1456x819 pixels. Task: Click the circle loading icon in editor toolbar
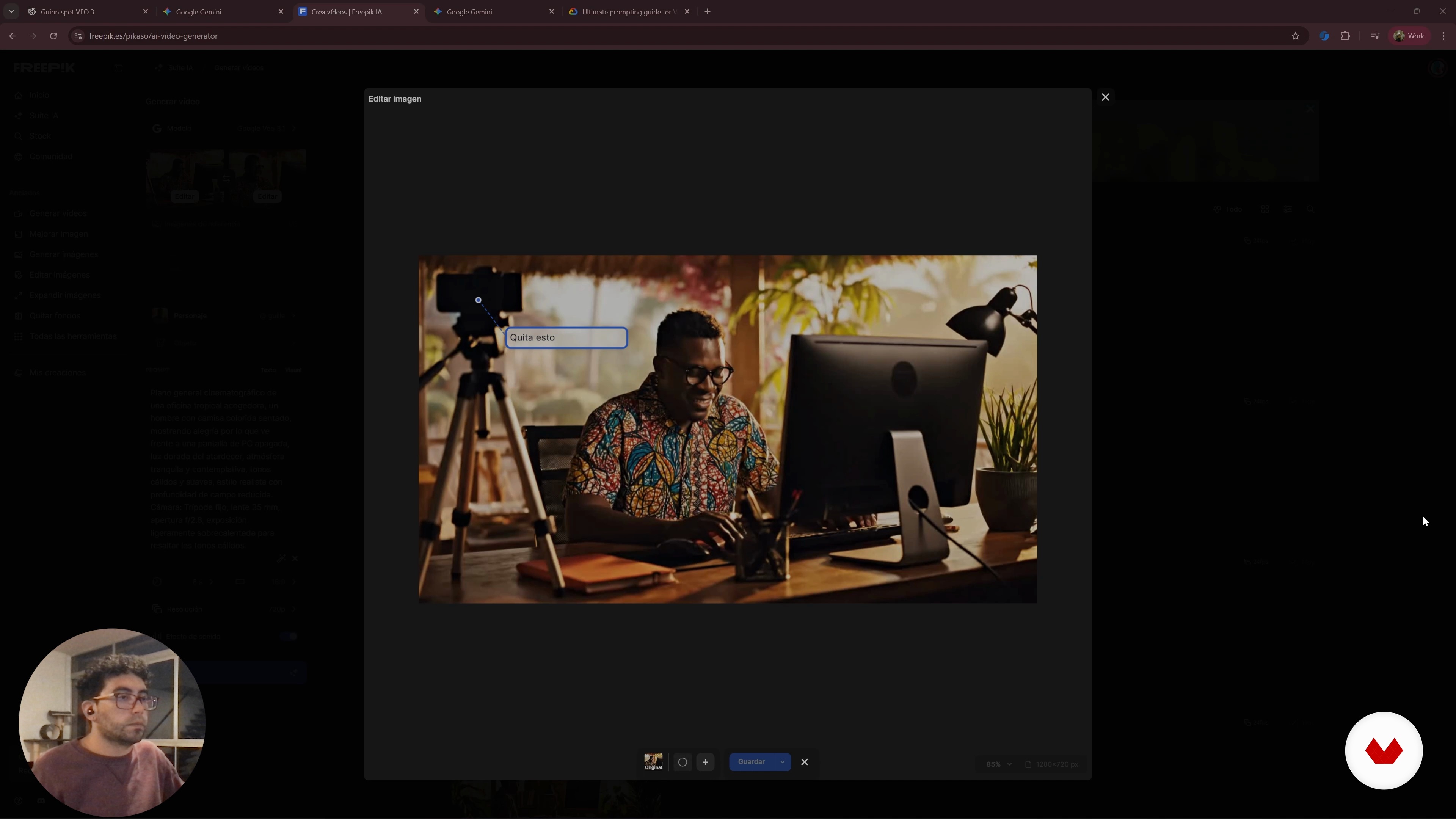(x=682, y=762)
